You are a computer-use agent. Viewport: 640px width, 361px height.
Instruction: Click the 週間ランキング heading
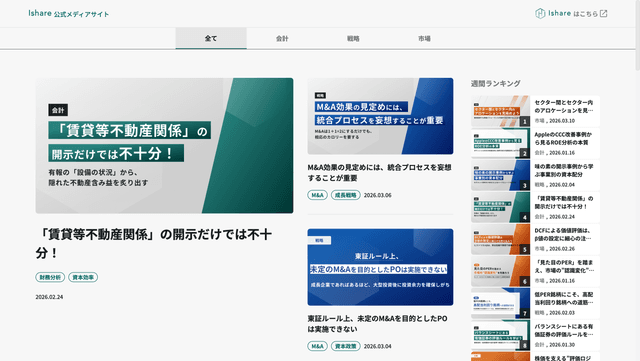pyautogui.click(x=496, y=83)
